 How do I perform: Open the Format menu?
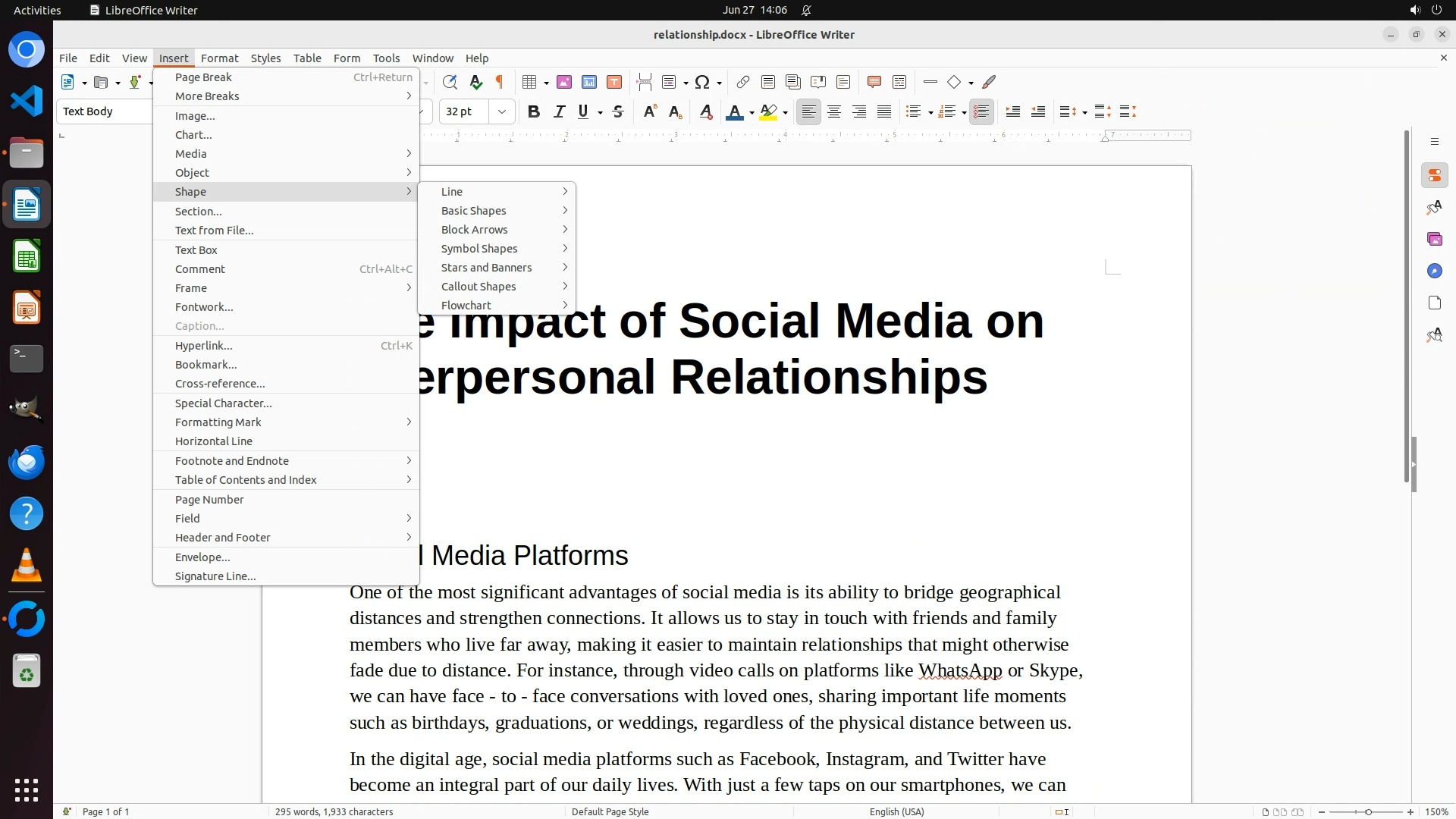[219, 58]
